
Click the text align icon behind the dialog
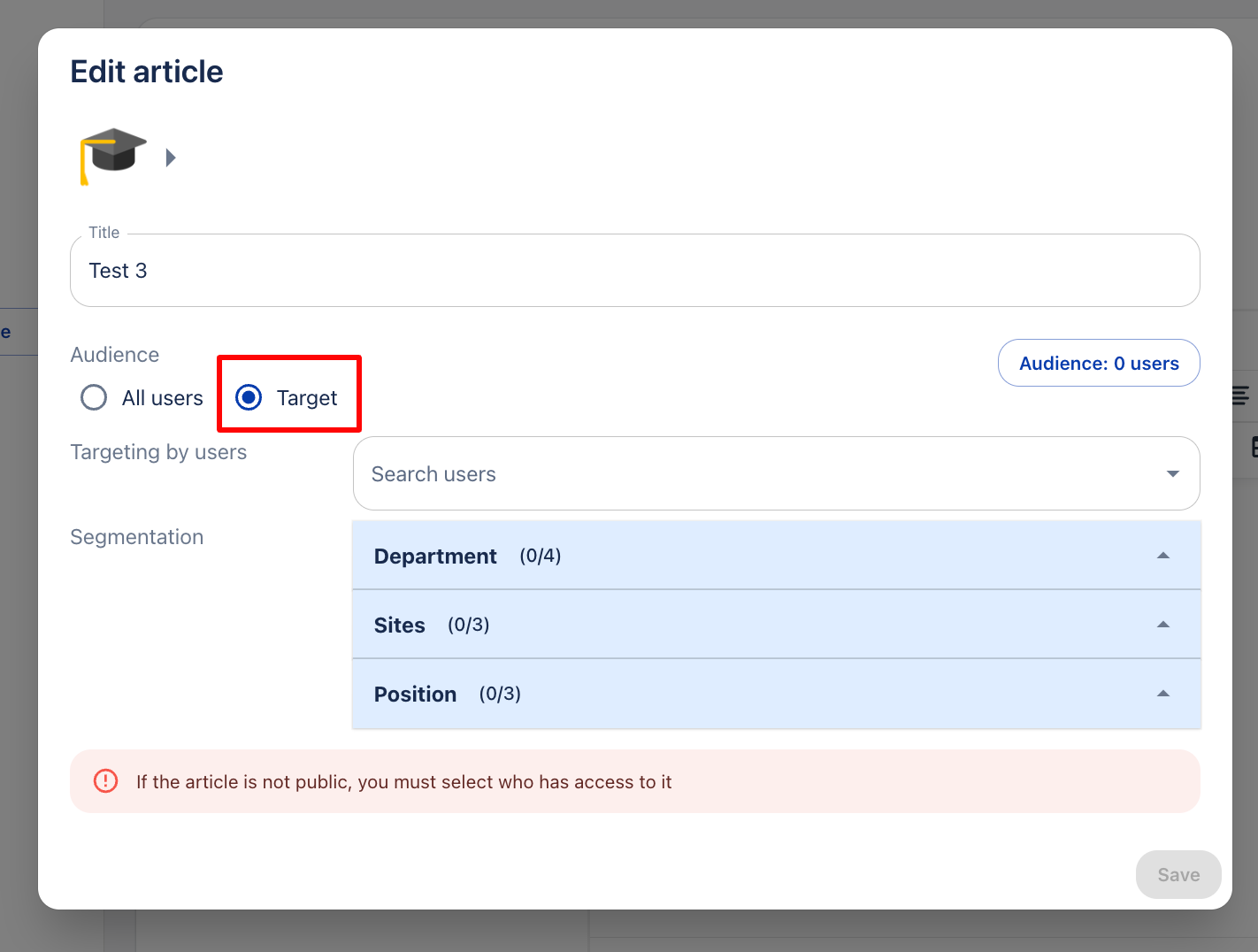1242,395
